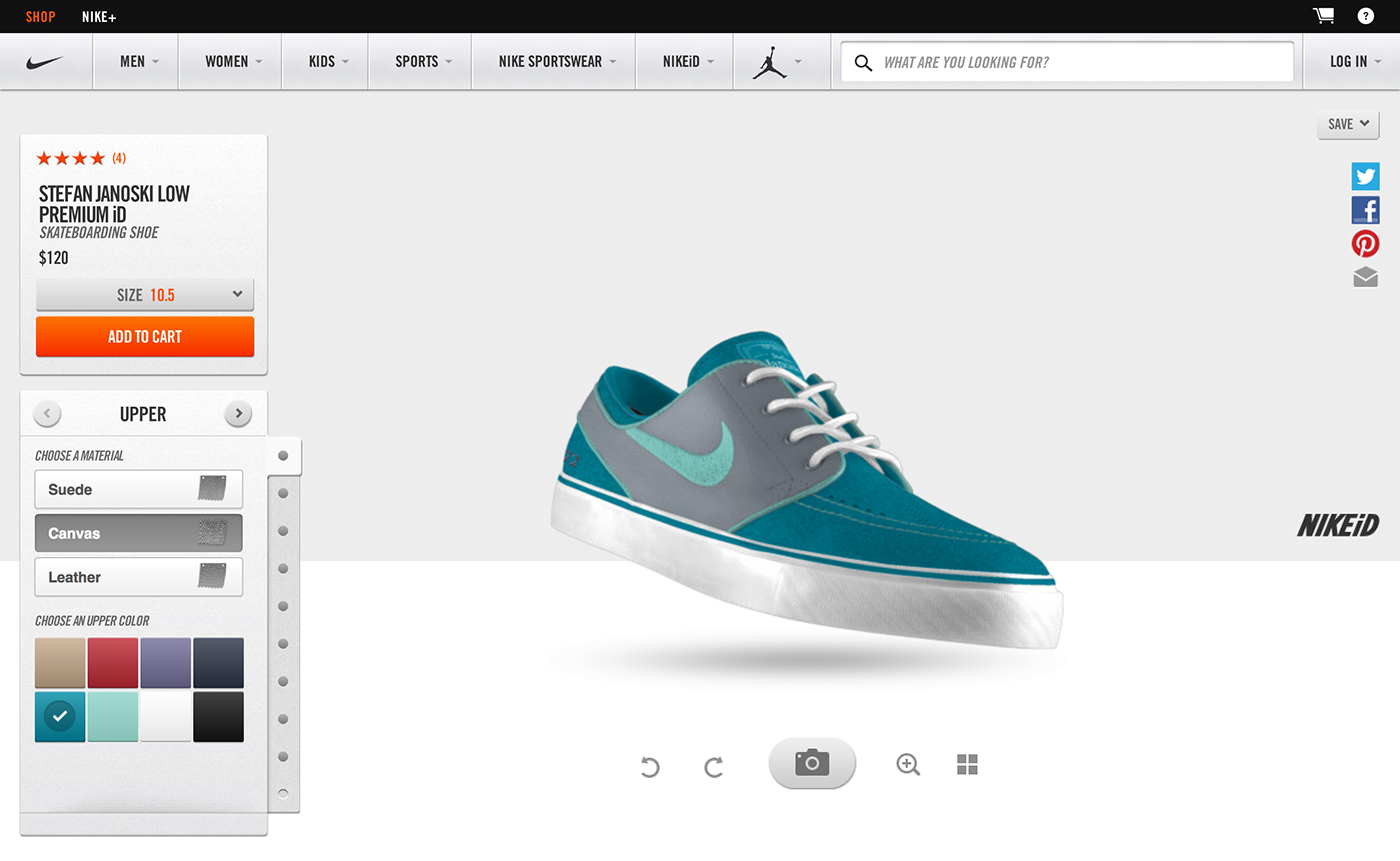The height and width of the screenshot is (861, 1400).
Task: Choose the purple upper color
Action: [166, 663]
